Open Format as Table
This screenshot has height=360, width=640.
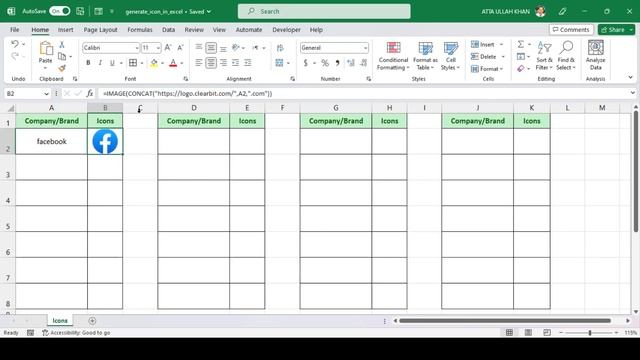pyautogui.click(x=425, y=56)
